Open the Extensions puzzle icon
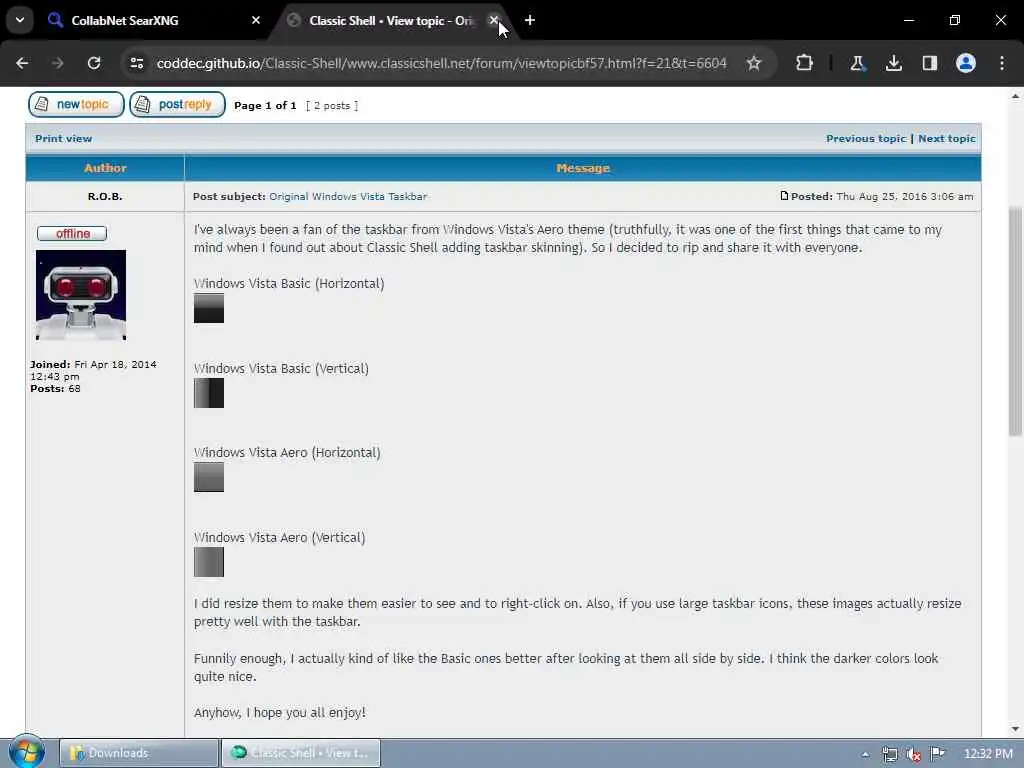 [805, 63]
